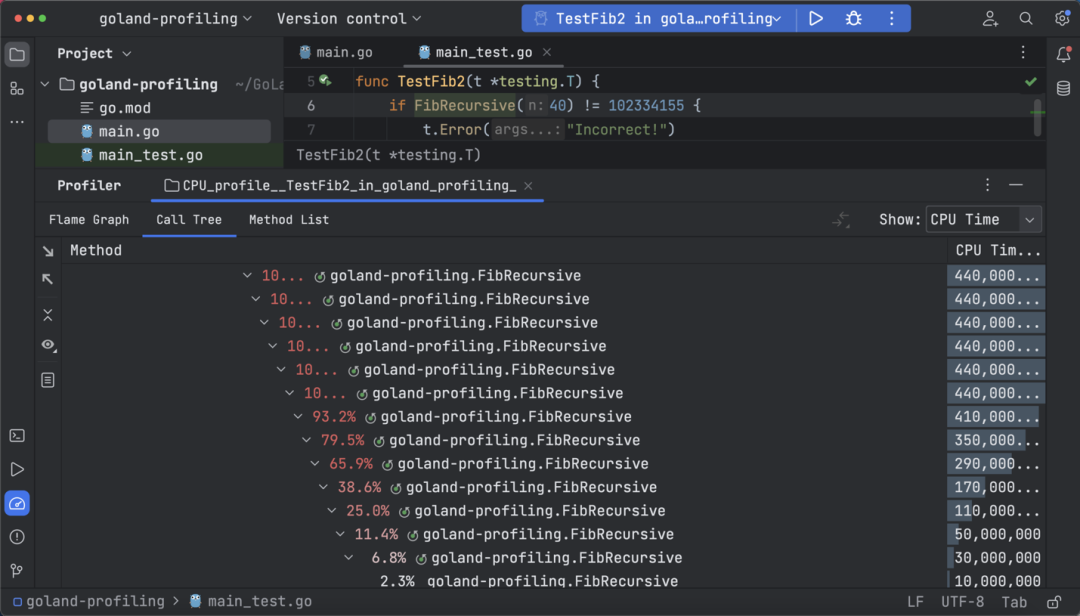Debug the TestFib2 configuration
The image size is (1080, 616).
tap(853, 19)
